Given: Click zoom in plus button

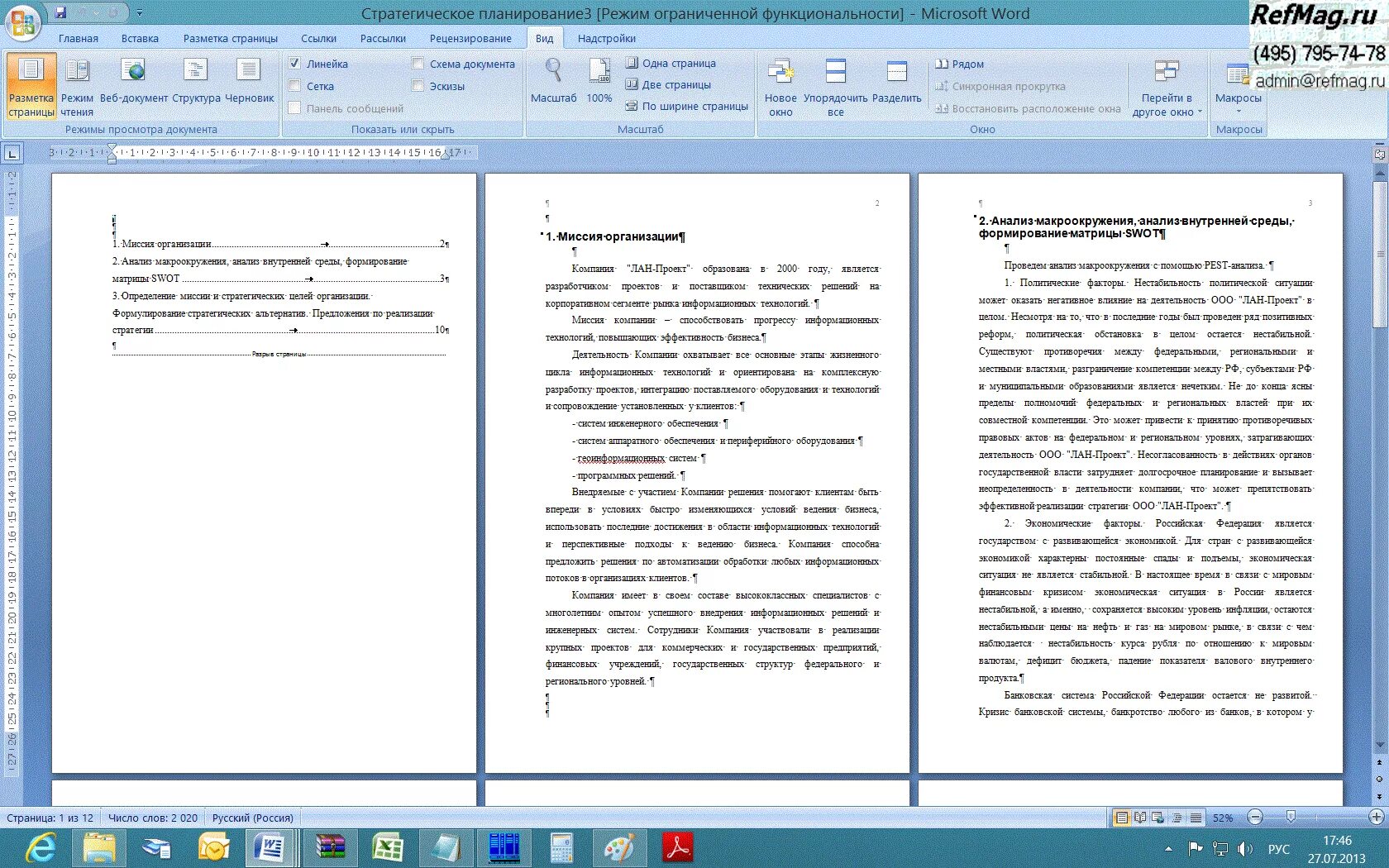Looking at the screenshot, I should (1377, 818).
